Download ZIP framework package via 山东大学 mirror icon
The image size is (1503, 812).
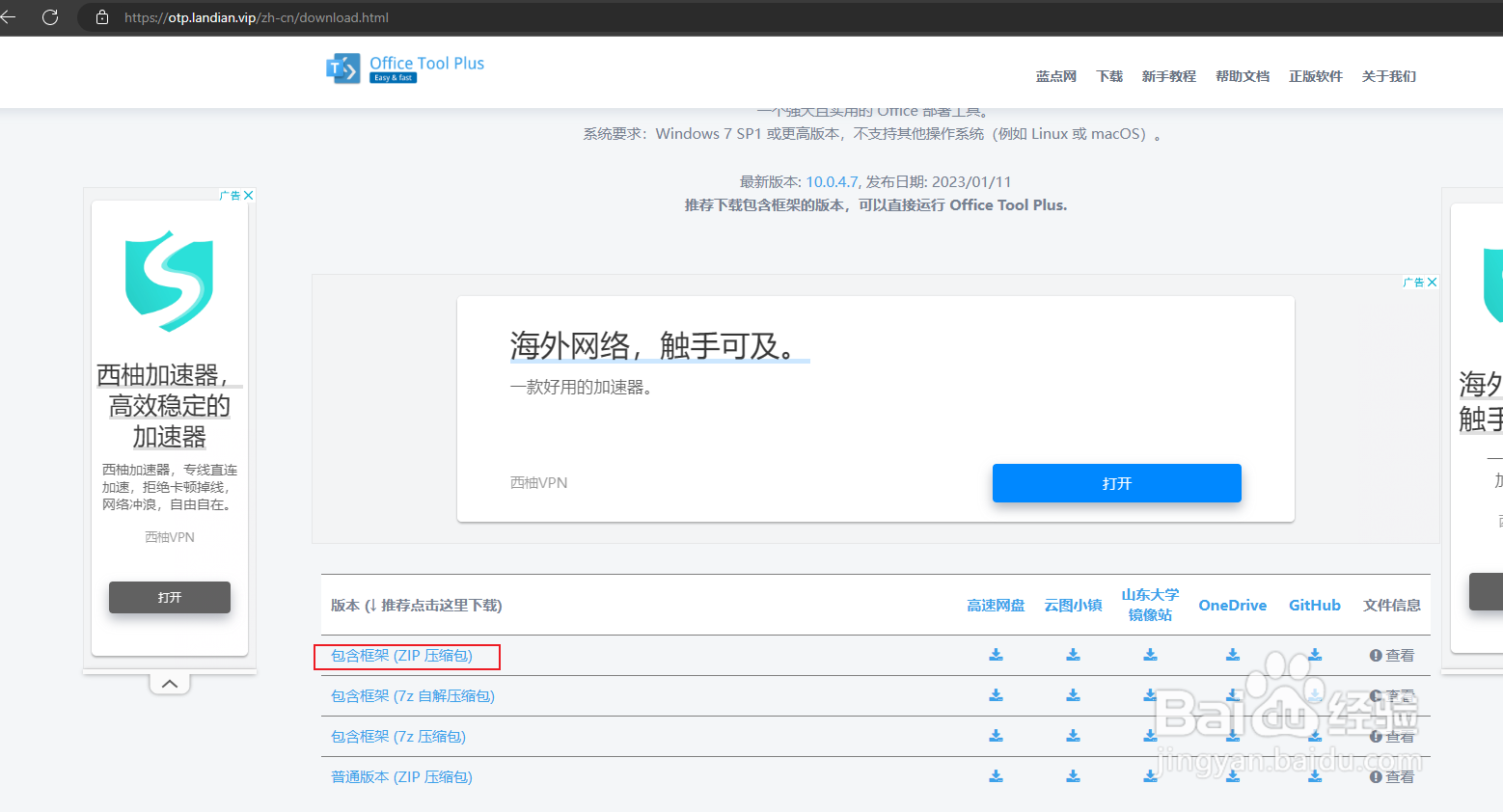click(x=1151, y=655)
